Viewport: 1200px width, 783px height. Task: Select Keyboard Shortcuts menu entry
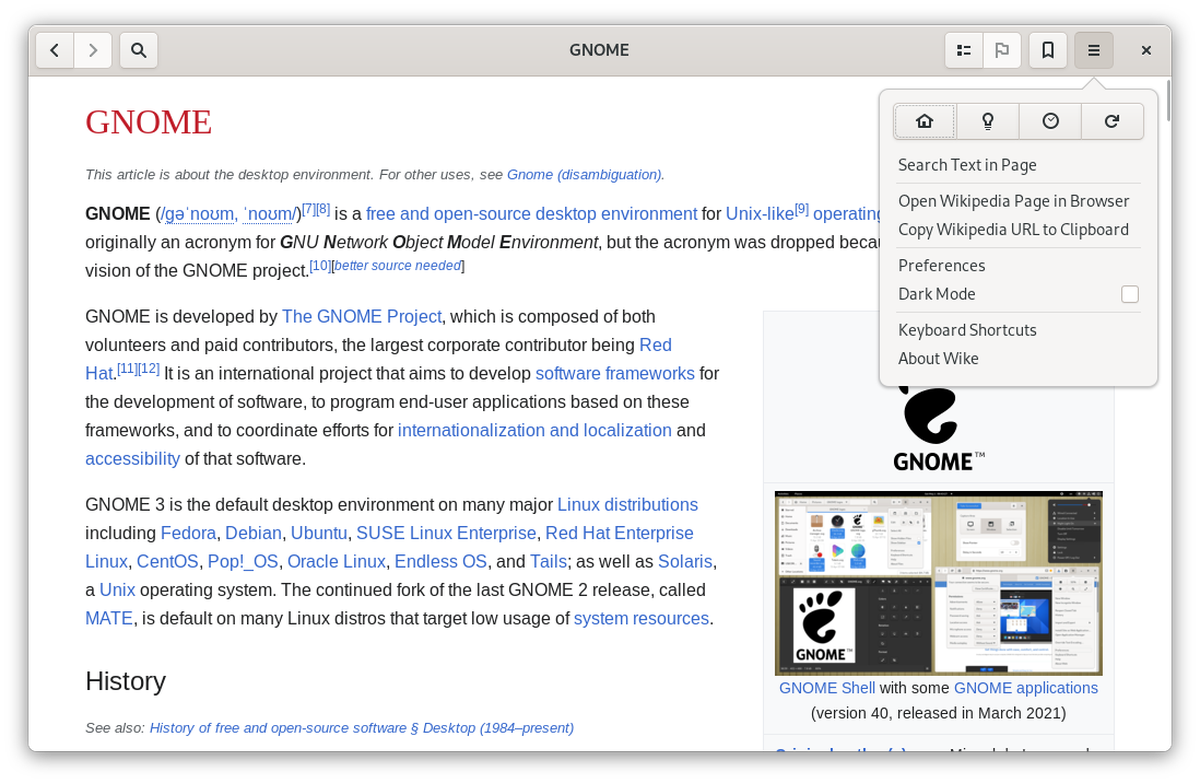[x=967, y=330]
